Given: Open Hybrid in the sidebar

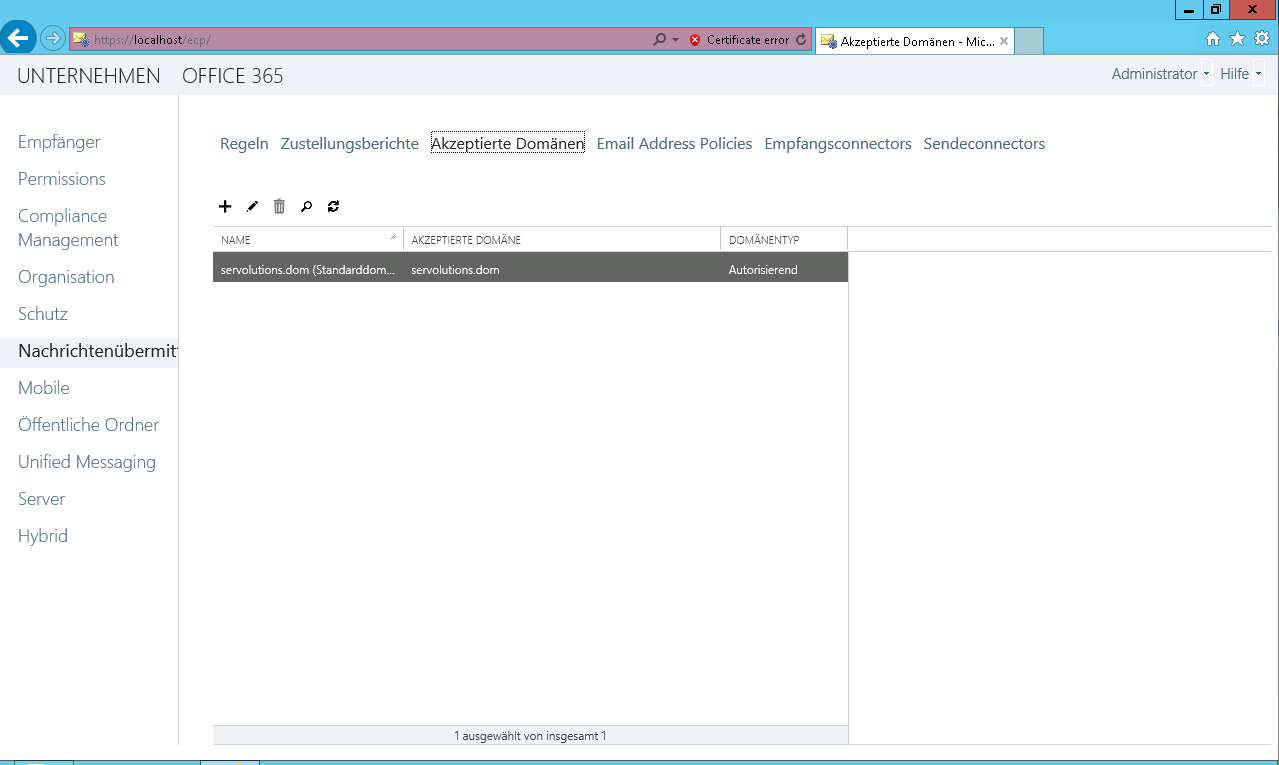Looking at the screenshot, I should 43,536.
